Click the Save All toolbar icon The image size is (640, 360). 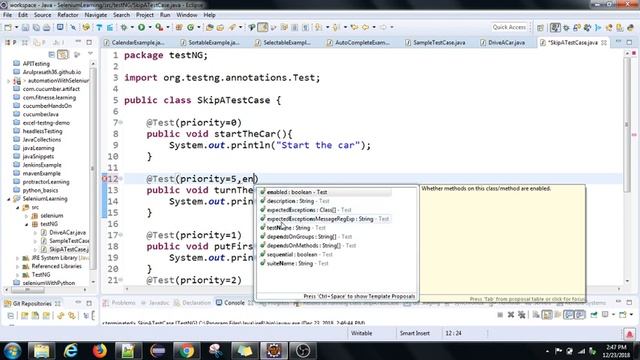pyautogui.click(x=36, y=27)
